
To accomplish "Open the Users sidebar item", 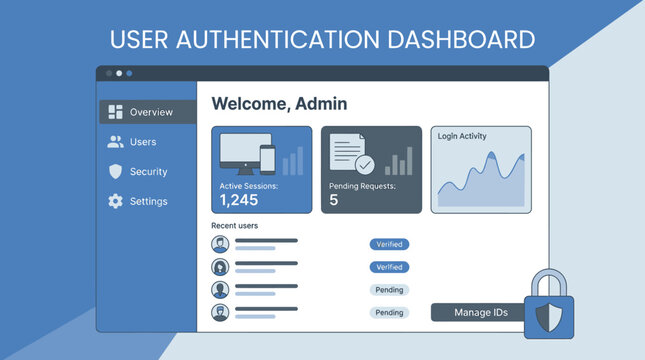I will point(148,142).
